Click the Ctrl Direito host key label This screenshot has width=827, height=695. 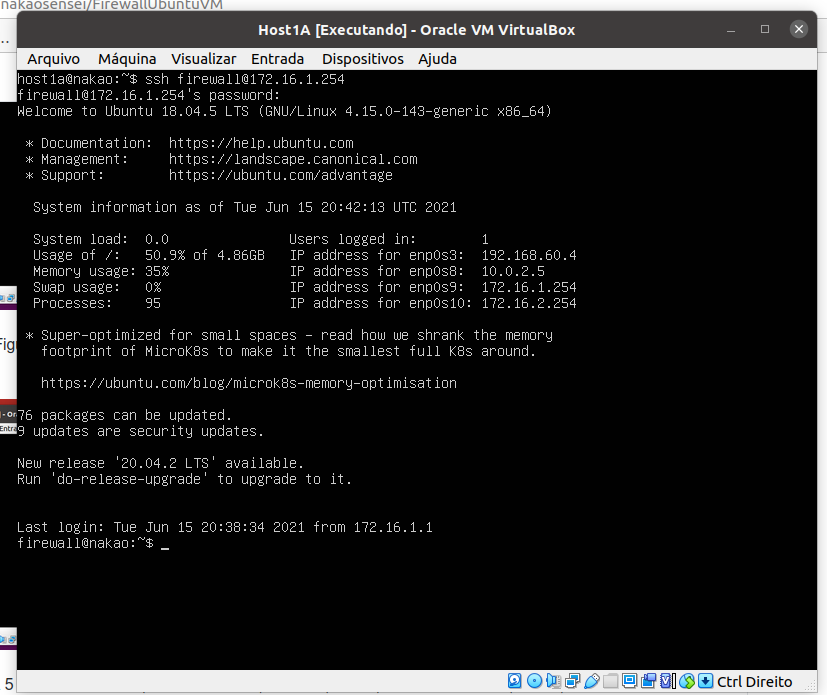[x=754, y=682]
